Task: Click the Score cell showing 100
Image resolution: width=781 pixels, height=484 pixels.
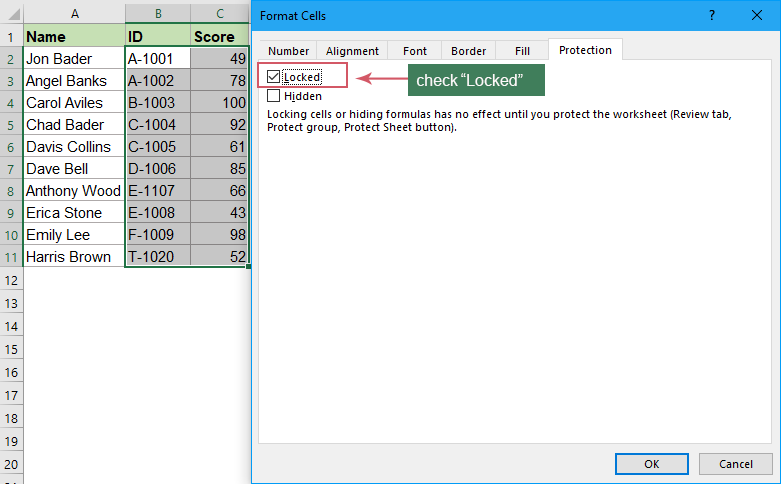Action: click(219, 103)
